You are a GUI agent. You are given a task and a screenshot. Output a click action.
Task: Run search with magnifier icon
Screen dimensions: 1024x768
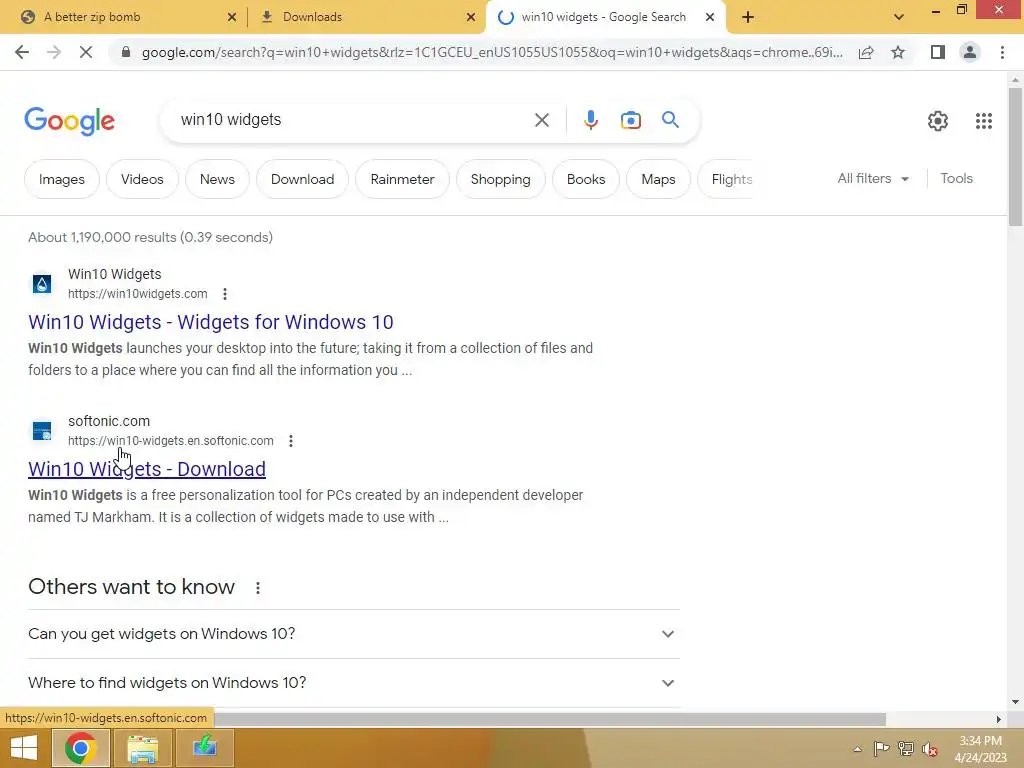[x=670, y=120]
